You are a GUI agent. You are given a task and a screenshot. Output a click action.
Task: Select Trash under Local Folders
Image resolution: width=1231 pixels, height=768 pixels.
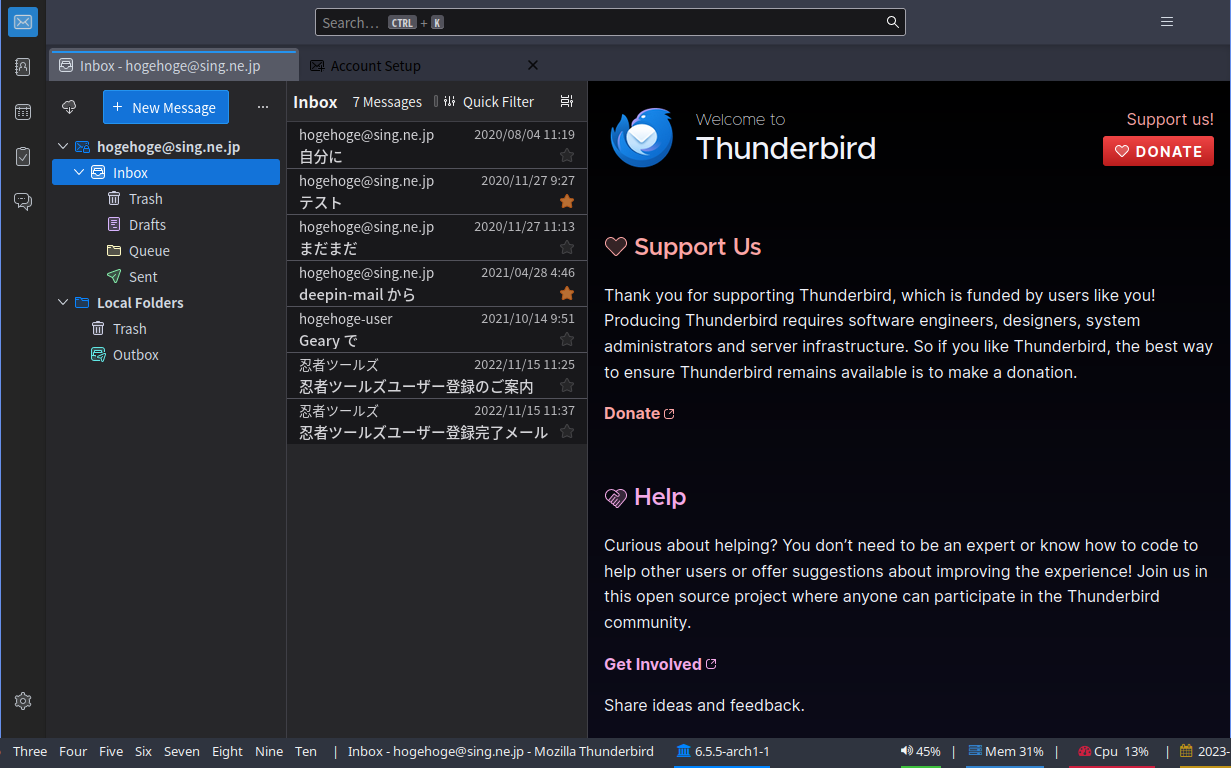coord(166,328)
